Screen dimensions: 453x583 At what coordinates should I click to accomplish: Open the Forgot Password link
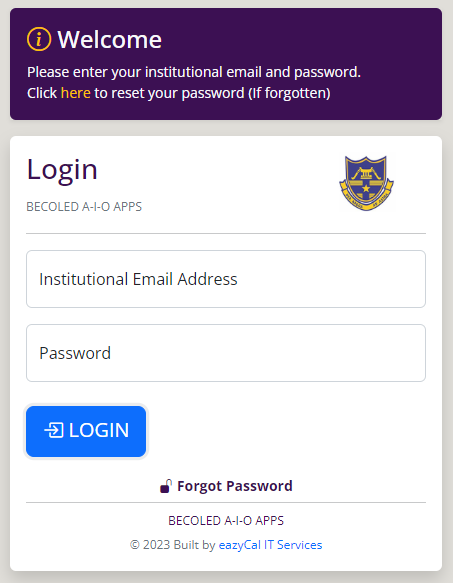pyautogui.click(x=235, y=486)
